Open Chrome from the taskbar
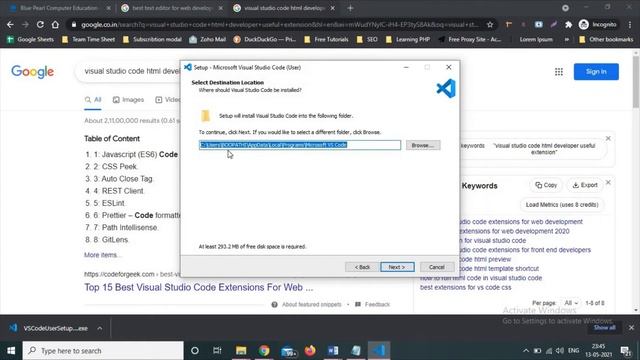The height and width of the screenshot is (360, 640). click(264, 351)
